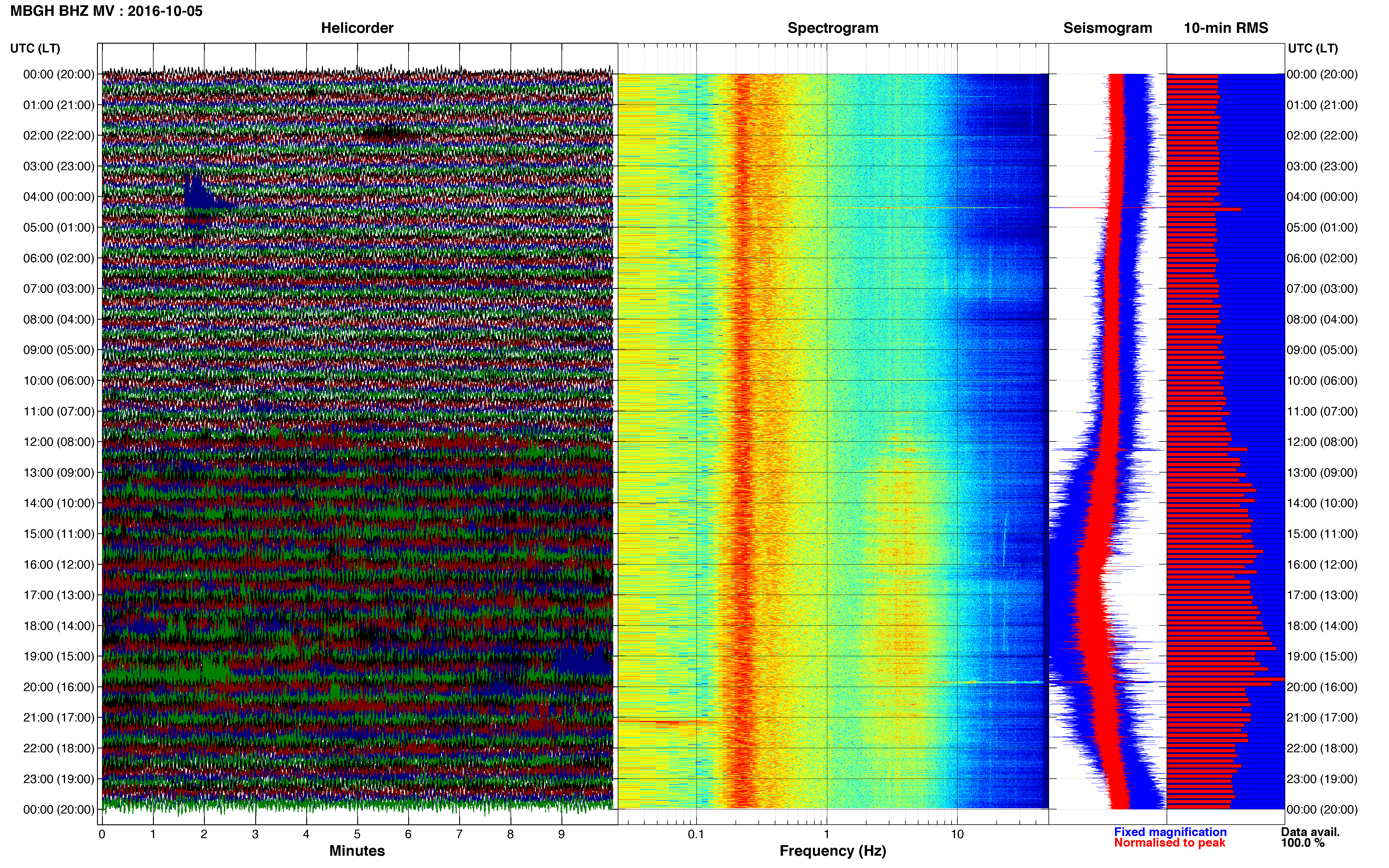
Task: Click "03:00 (23:00)" label beside the Helicorder
Action: [x=59, y=166]
